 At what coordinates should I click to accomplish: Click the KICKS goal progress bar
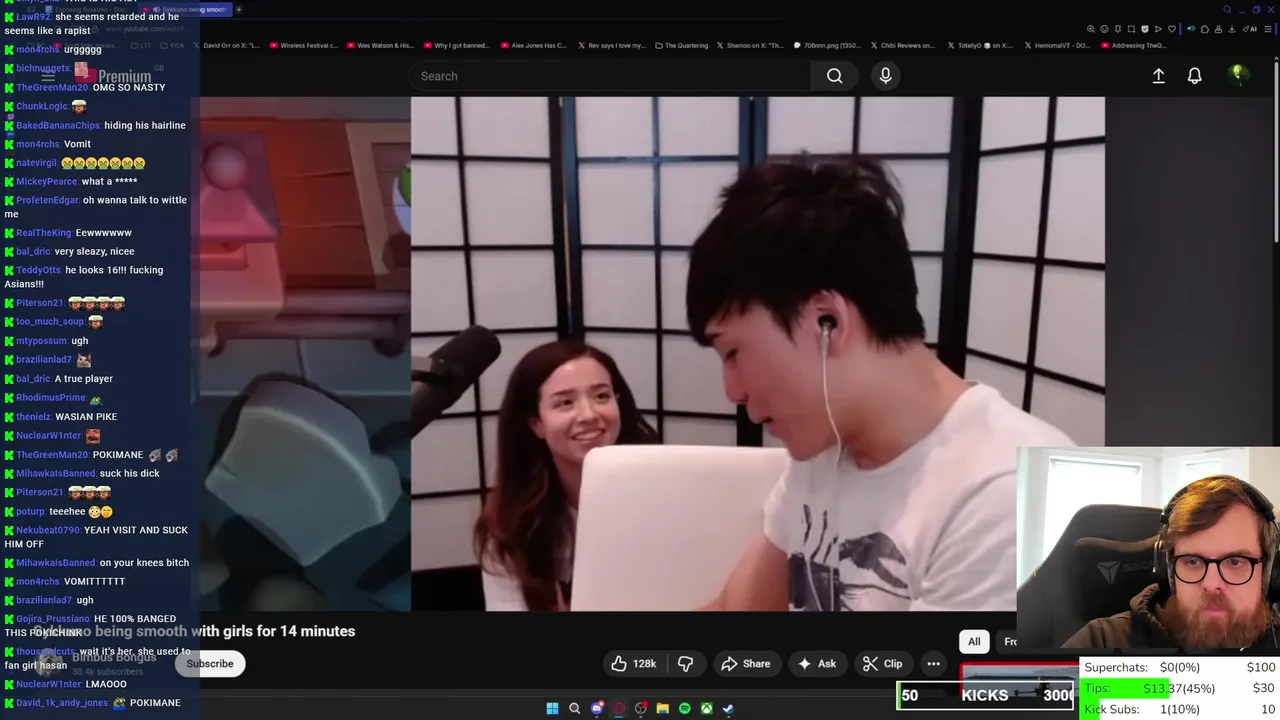987,695
